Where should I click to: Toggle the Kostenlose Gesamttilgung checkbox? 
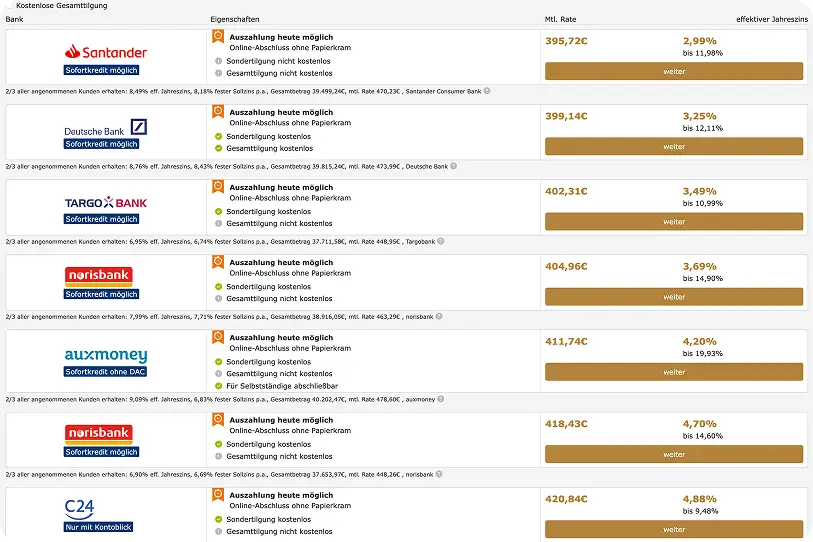(10, 5)
